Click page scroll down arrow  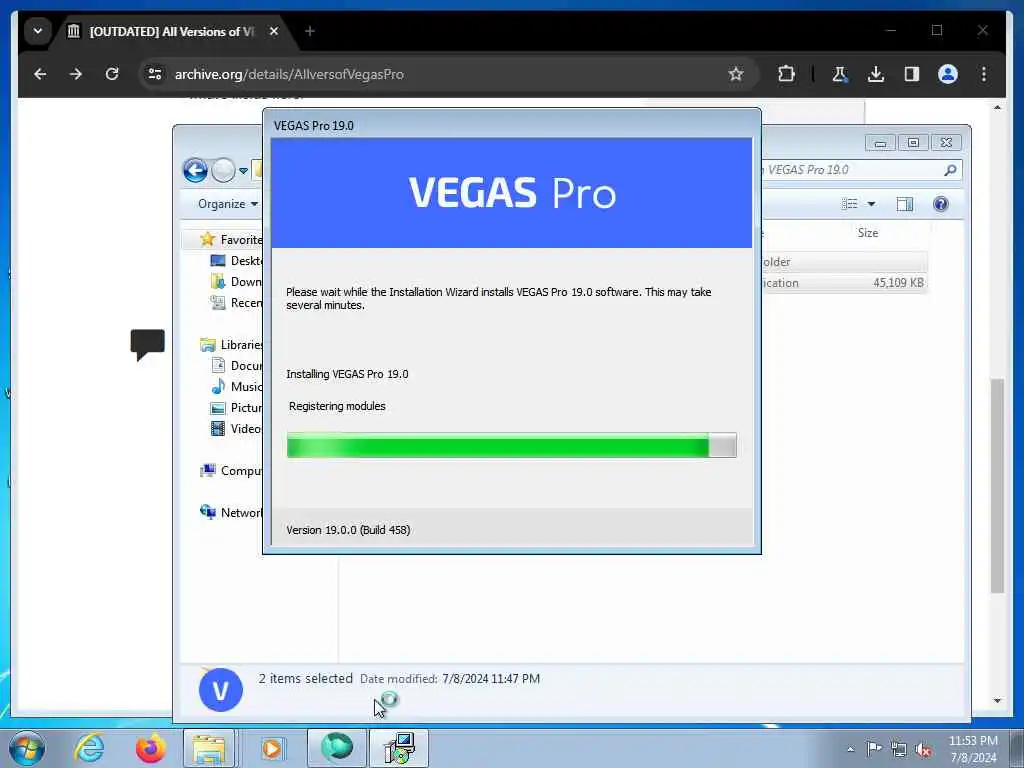(997, 701)
